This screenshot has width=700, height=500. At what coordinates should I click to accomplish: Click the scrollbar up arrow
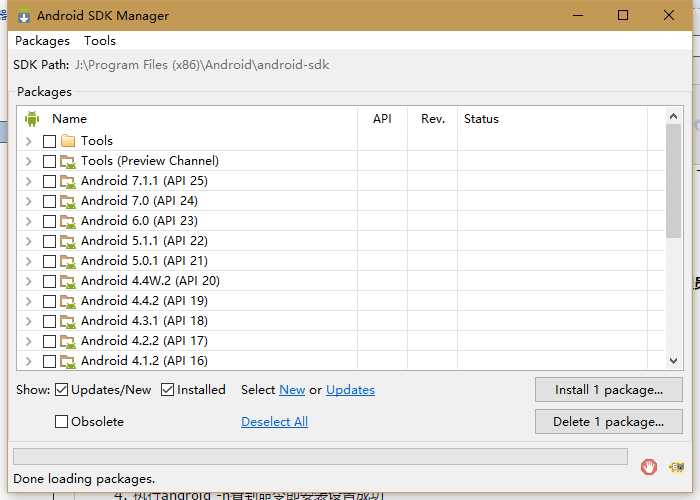click(x=673, y=117)
